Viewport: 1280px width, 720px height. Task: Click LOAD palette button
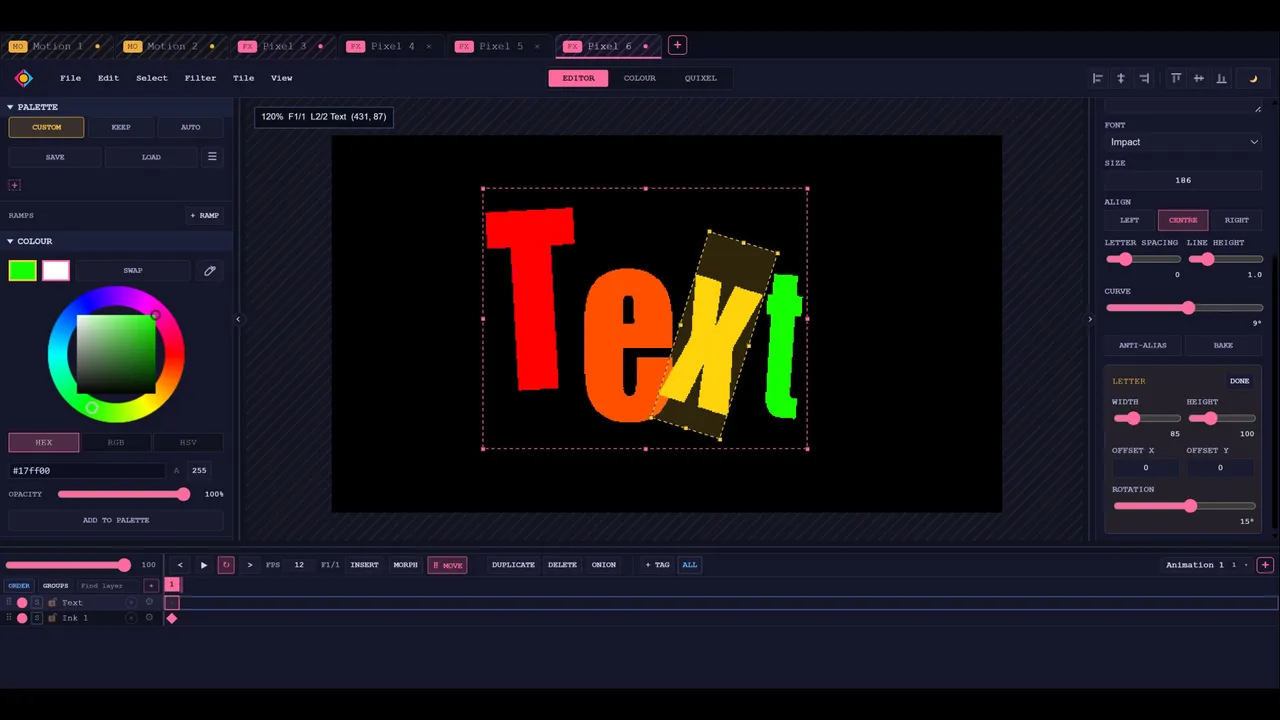pyautogui.click(x=151, y=157)
